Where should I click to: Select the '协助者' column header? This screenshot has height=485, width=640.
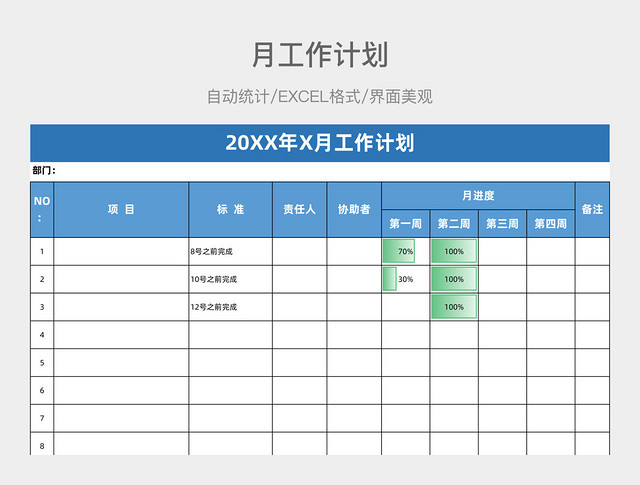[x=354, y=209]
